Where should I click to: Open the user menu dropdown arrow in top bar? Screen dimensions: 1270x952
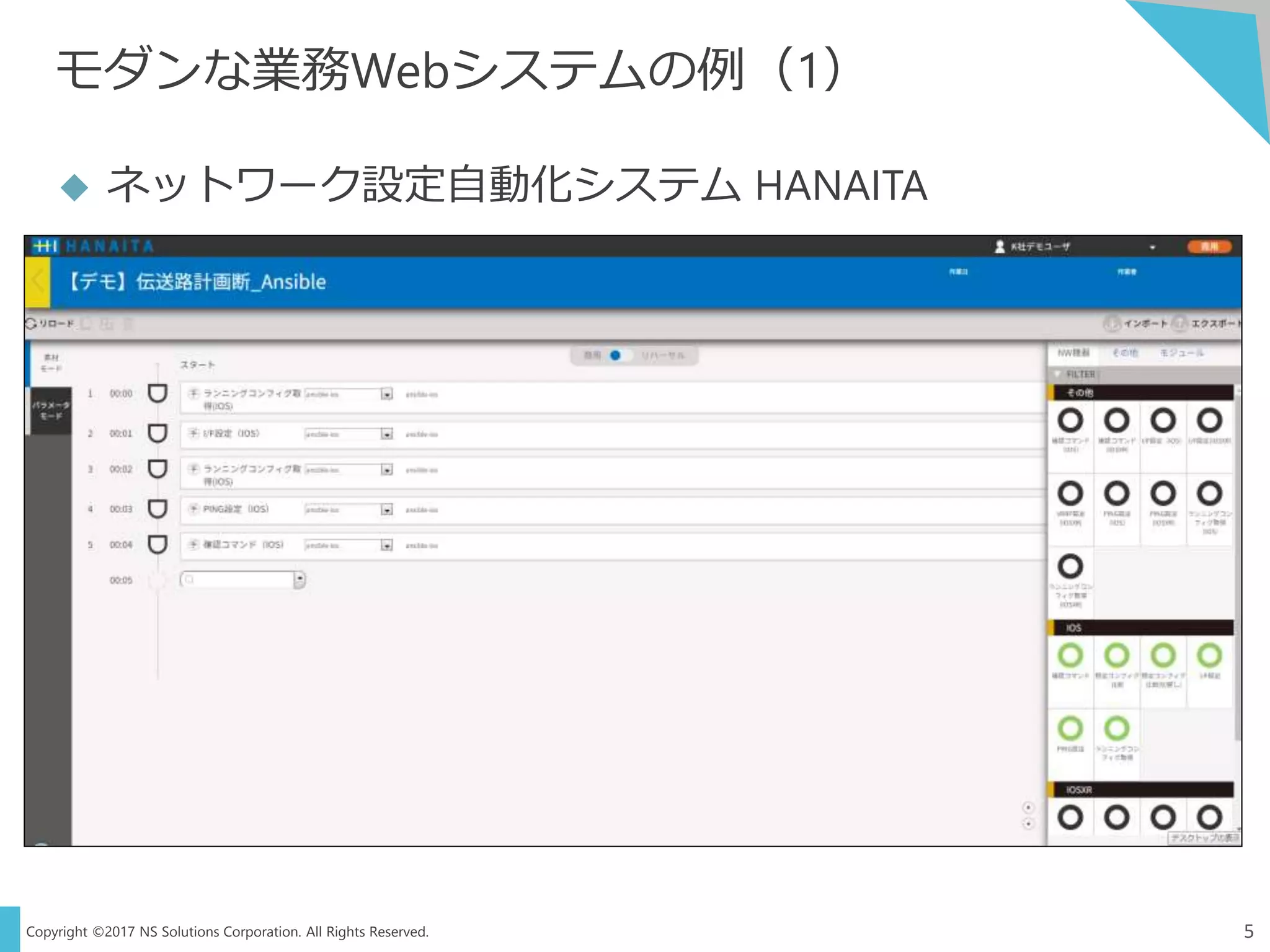click(x=1152, y=247)
